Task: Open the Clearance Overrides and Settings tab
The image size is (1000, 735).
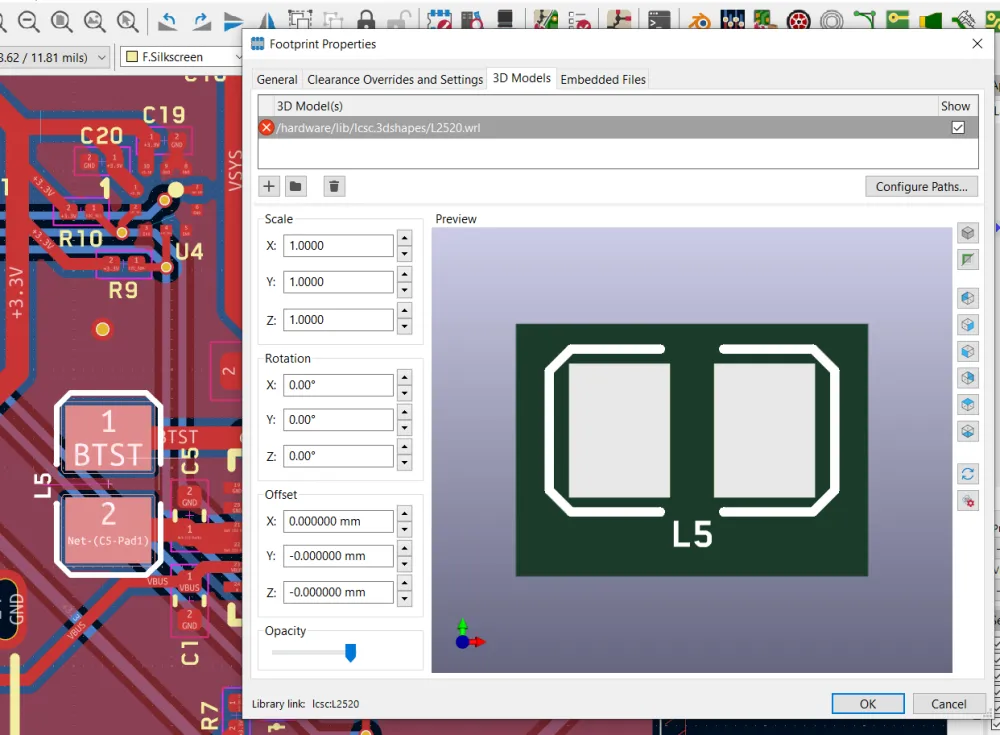Action: [395, 79]
